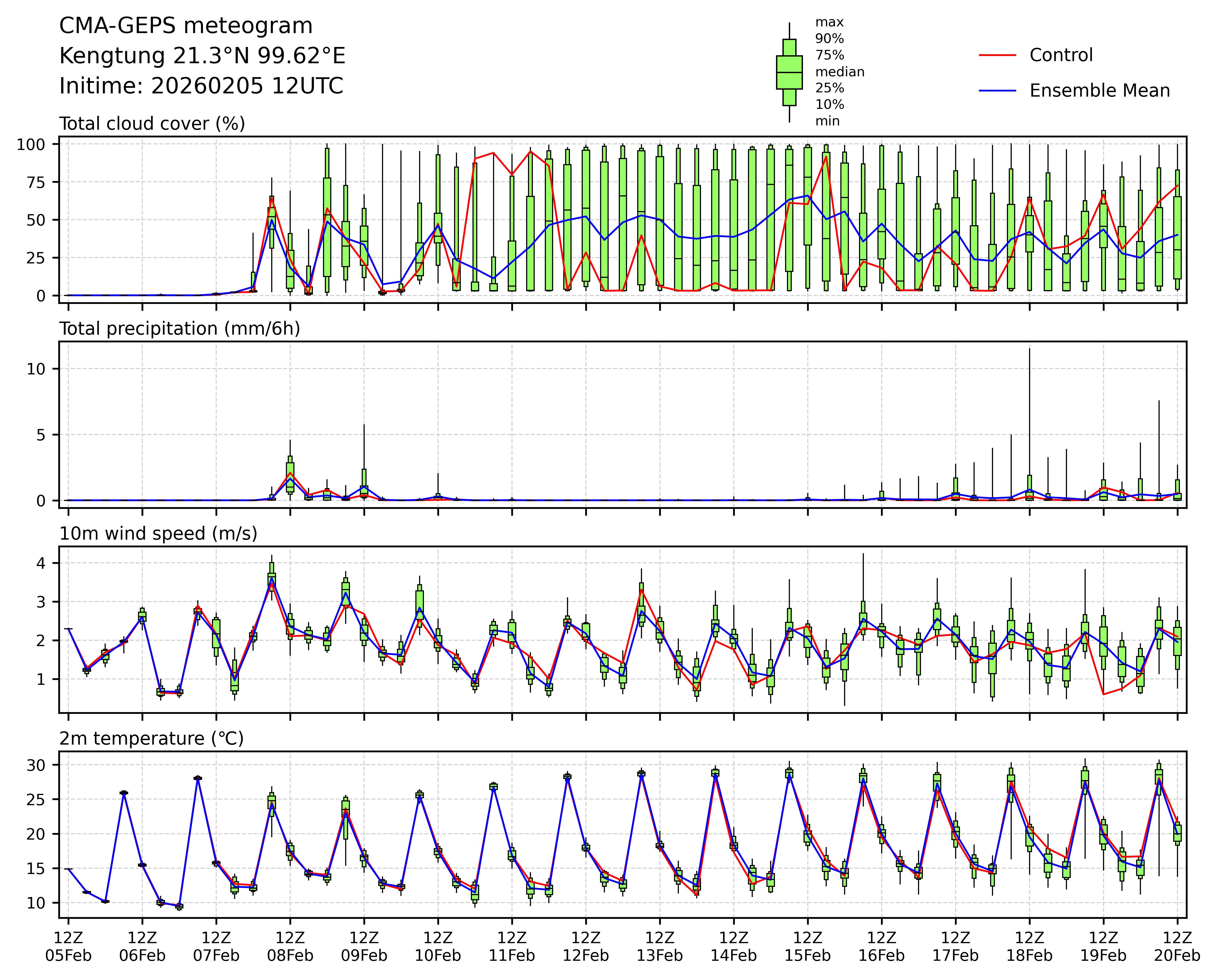
Task: Click the '100' cloud cover y-axis tick
Action: click(30, 144)
